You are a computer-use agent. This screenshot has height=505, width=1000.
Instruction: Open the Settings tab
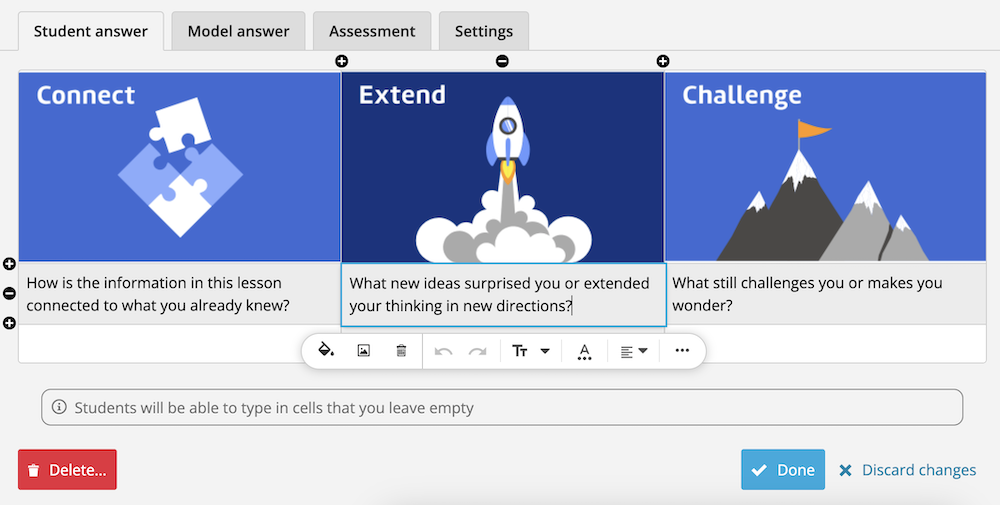pos(483,31)
